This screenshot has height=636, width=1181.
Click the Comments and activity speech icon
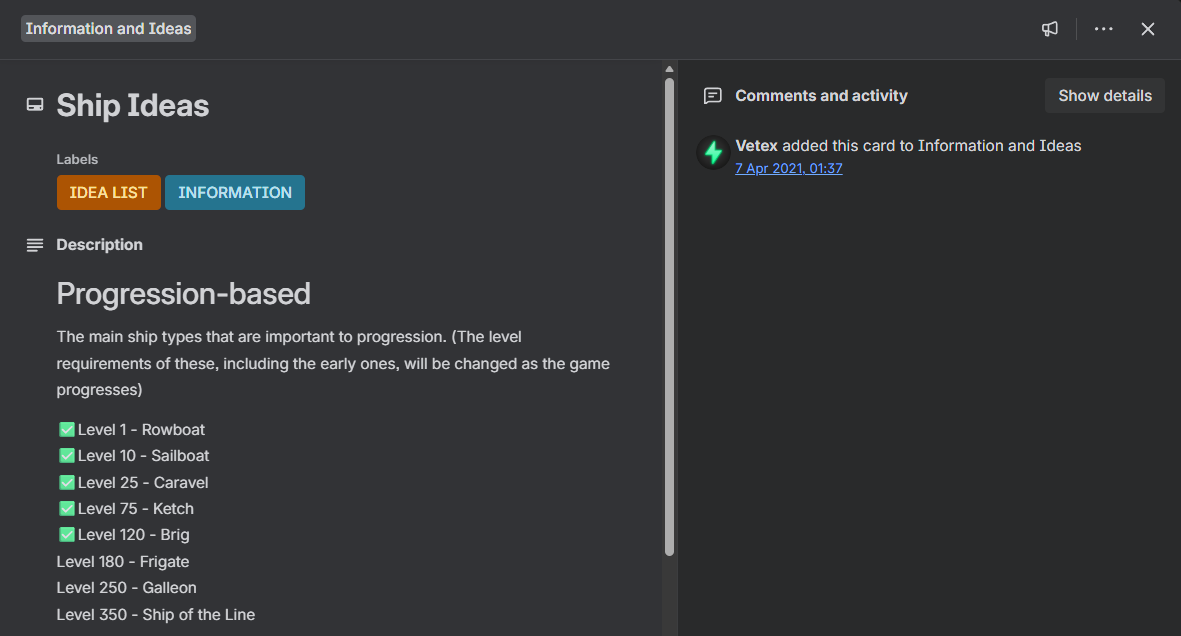pos(712,96)
